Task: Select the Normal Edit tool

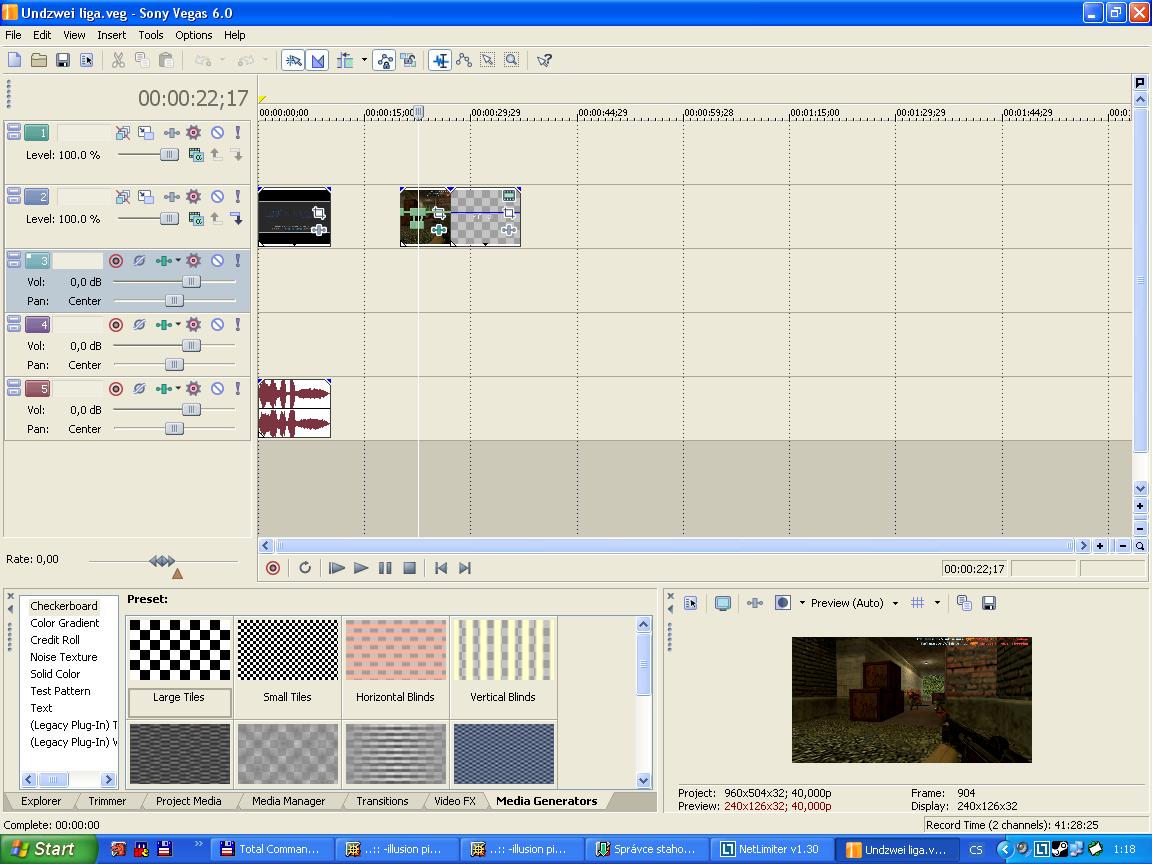Action: tap(440, 60)
